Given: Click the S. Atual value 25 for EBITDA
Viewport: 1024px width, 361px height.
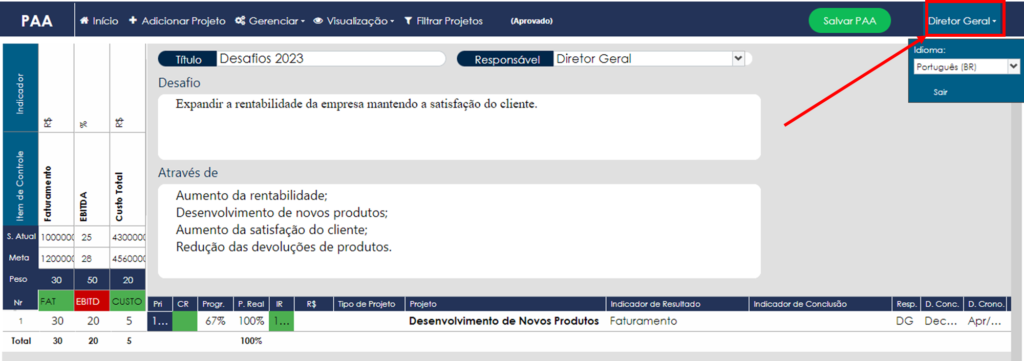Looking at the screenshot, I should [x=91, y=236].
